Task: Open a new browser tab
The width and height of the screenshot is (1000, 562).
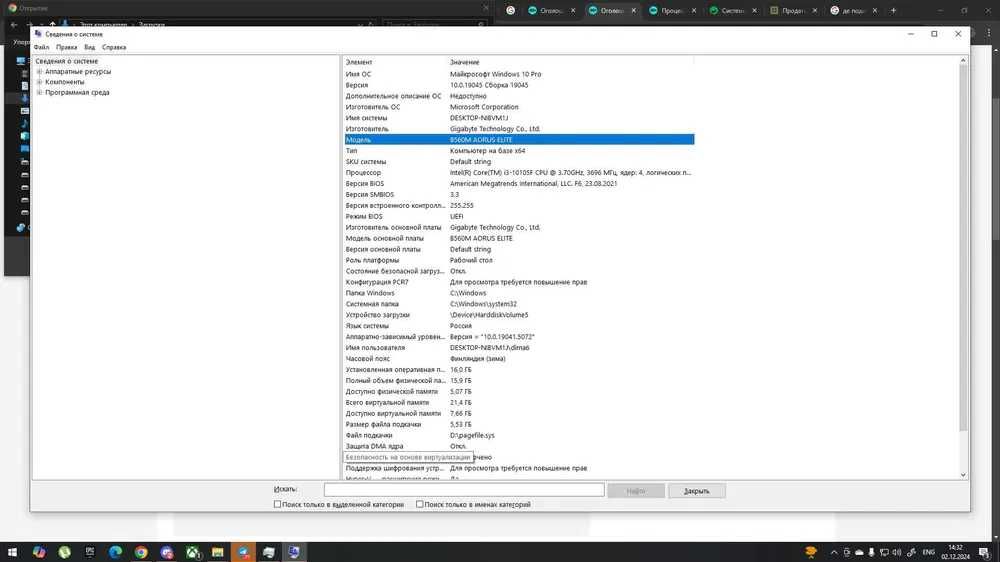Action: point(893,10)
